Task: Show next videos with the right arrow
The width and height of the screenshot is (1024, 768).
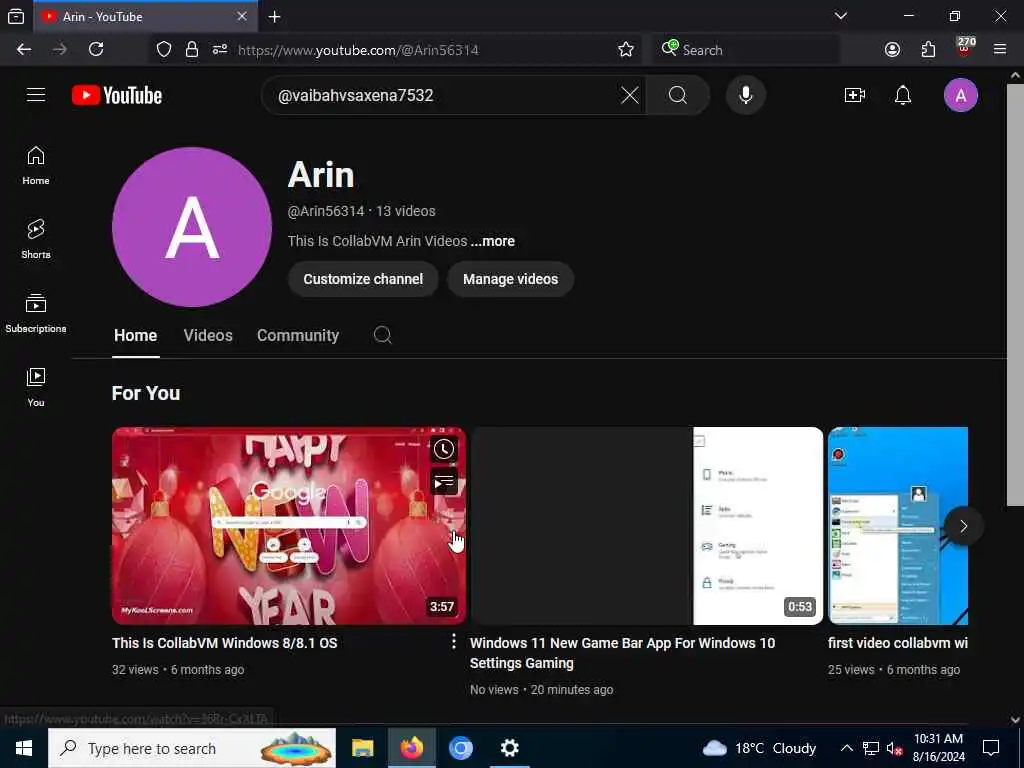Action: [963, 526]
